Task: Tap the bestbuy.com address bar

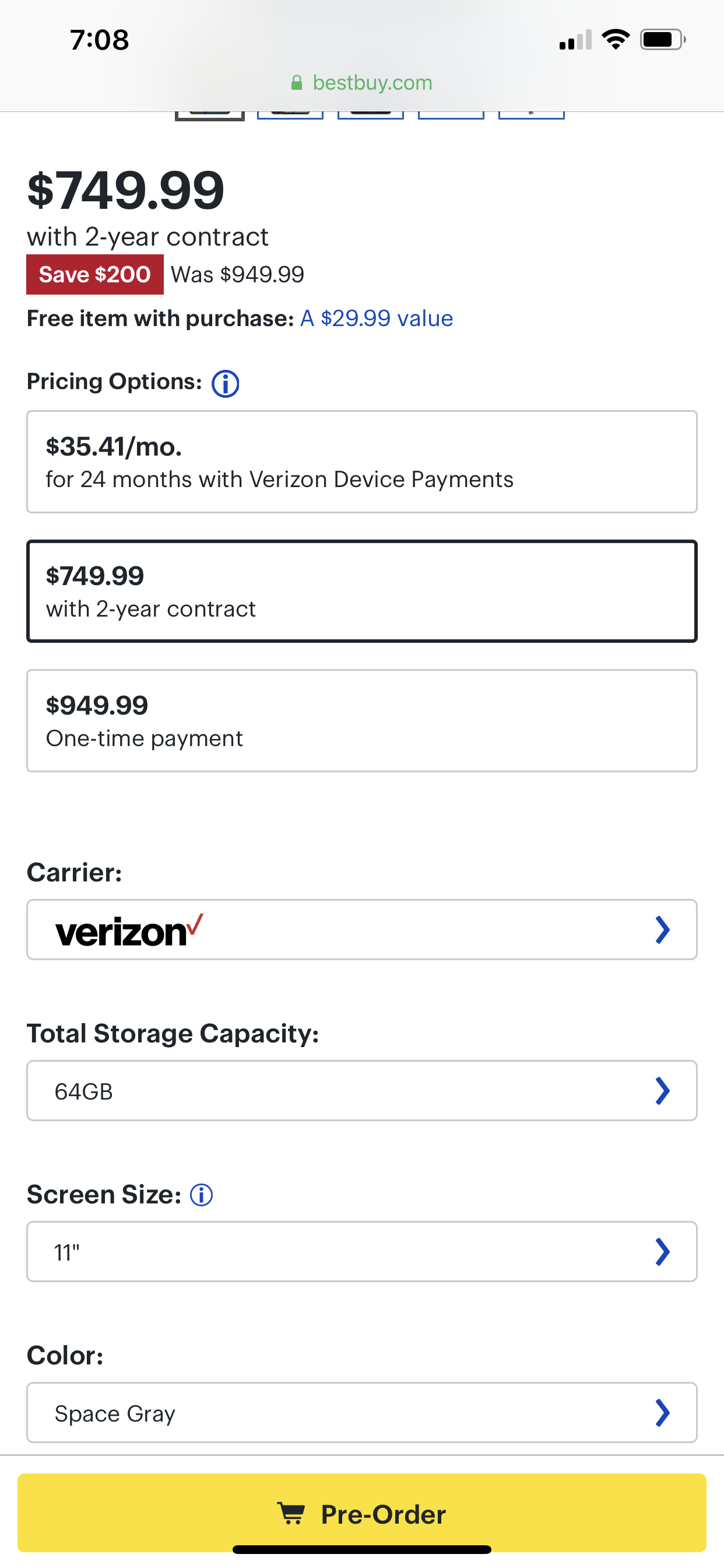Action: coord(362,83)
